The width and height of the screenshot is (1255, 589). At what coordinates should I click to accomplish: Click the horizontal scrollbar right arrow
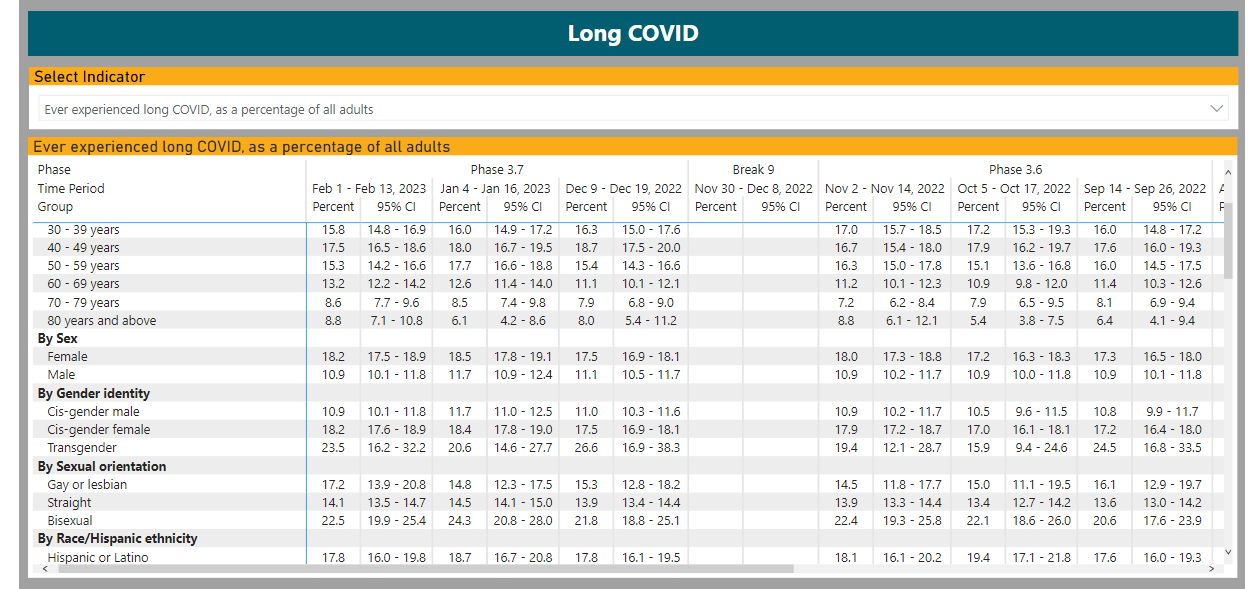(1212, 568)
